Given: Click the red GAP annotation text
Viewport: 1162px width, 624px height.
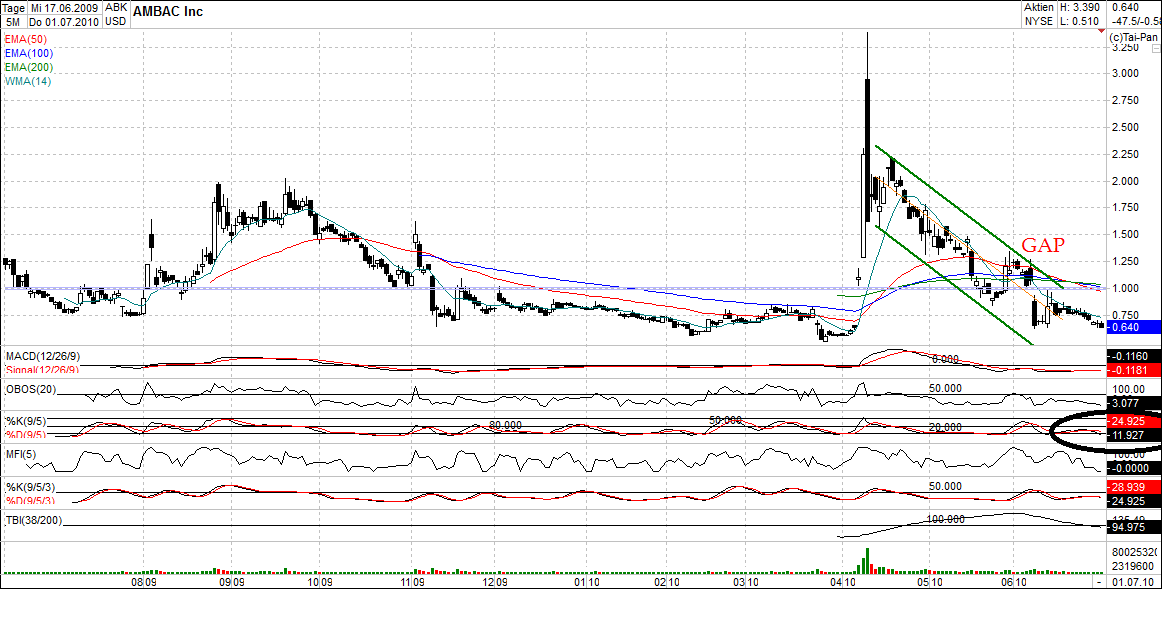Looking at the screenshot, I should coord(1043,245).
